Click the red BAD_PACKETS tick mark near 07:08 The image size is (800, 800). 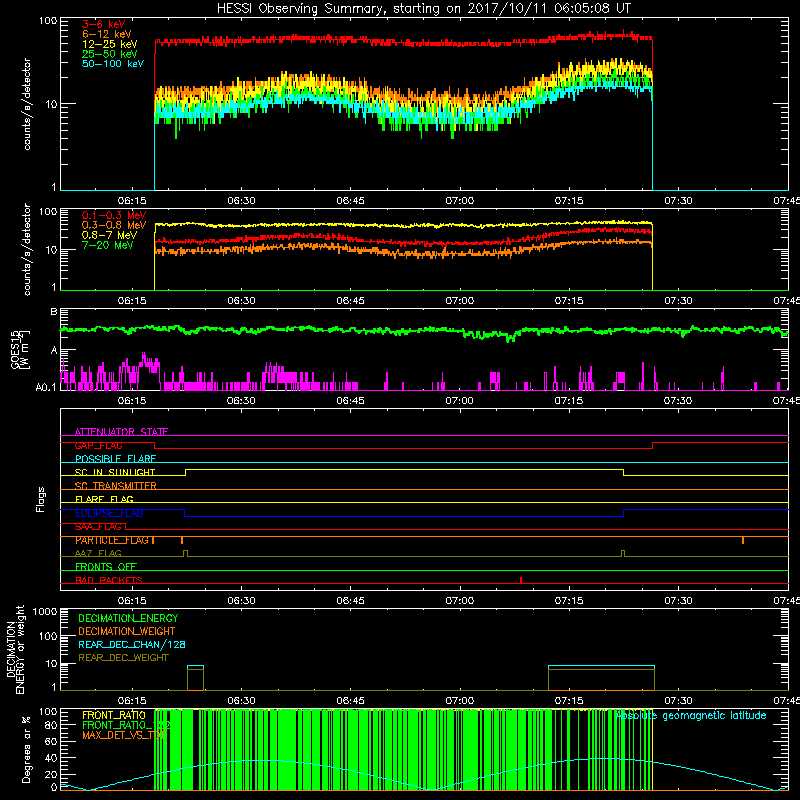(520, 580)
